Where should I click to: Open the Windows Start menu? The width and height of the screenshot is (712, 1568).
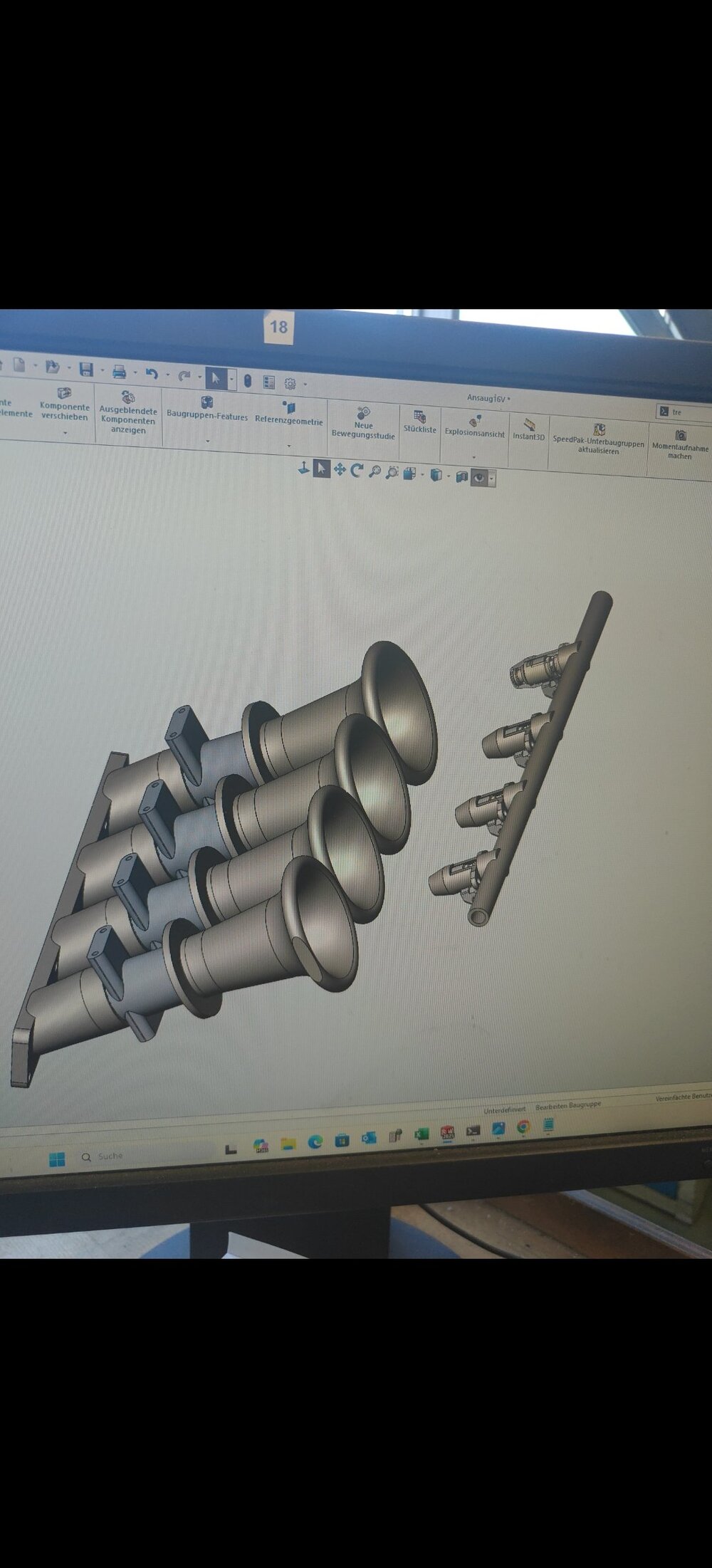click(x=57, y=1159)
